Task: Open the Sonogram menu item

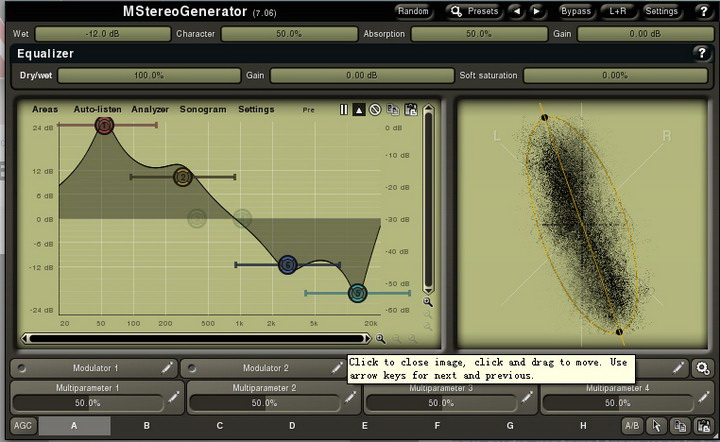Action: click(203, 109)
